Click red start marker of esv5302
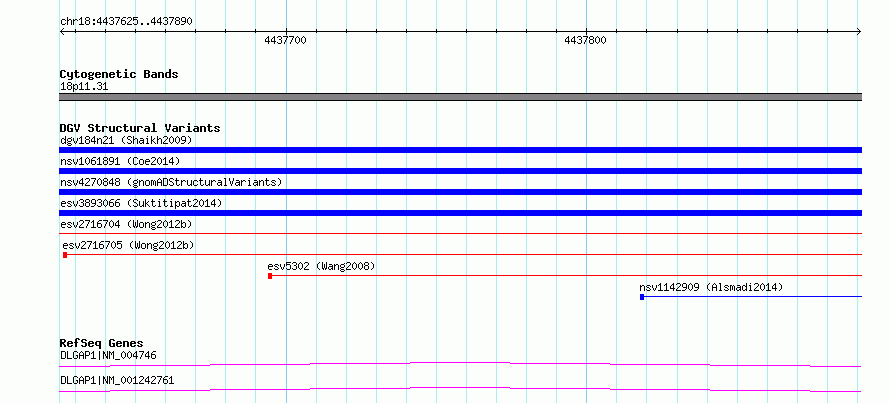This screenshot has height=403, width=890. click(270, 276)
